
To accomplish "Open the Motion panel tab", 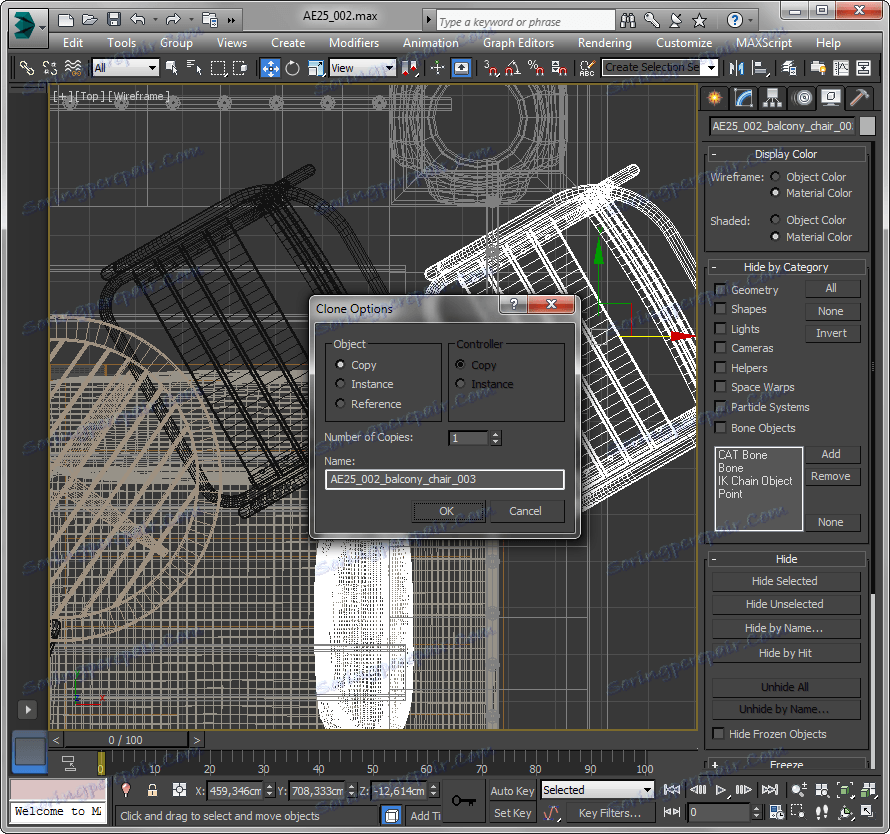I will pos(801,97).
